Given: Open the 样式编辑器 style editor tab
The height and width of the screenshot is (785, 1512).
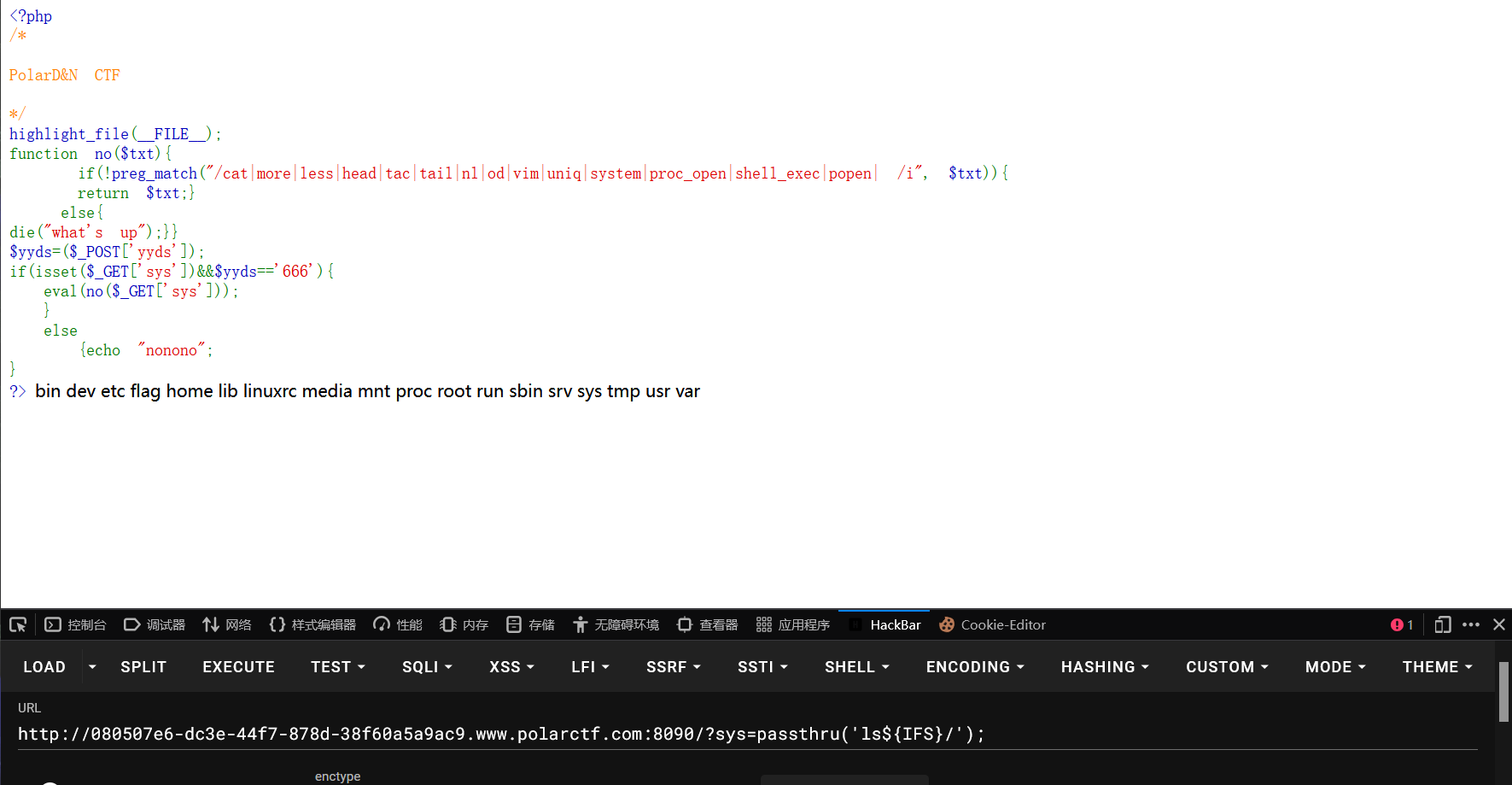Looking at the screenshot, I should [x=312, y=624].
